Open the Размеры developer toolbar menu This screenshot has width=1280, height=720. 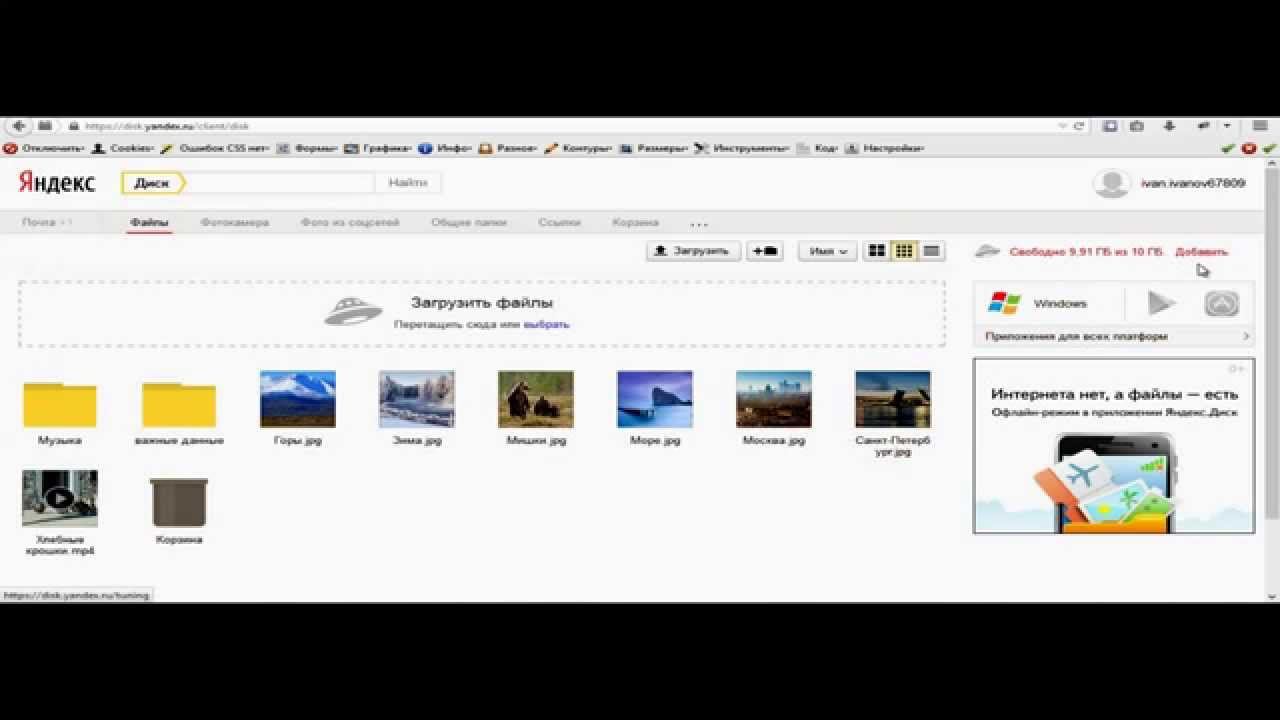point(654,148)
